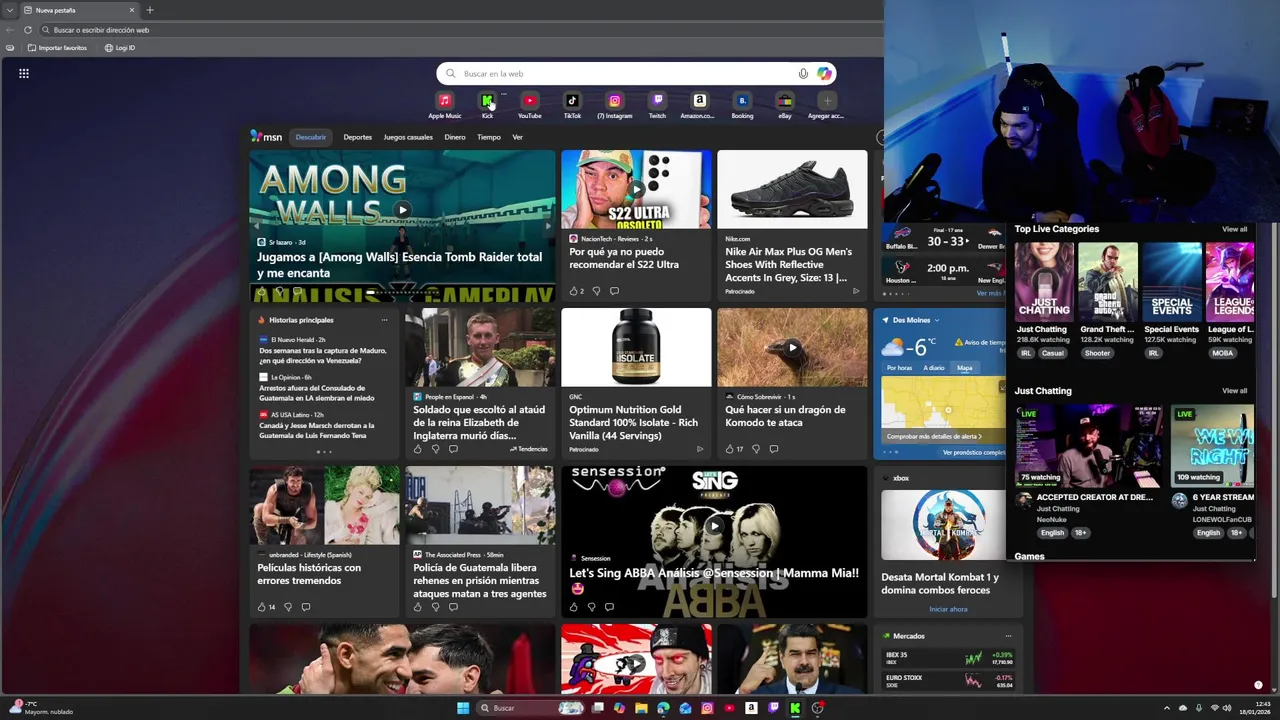Click the web search field
This screenshot has width=1280, height=720.
[636, 73]
